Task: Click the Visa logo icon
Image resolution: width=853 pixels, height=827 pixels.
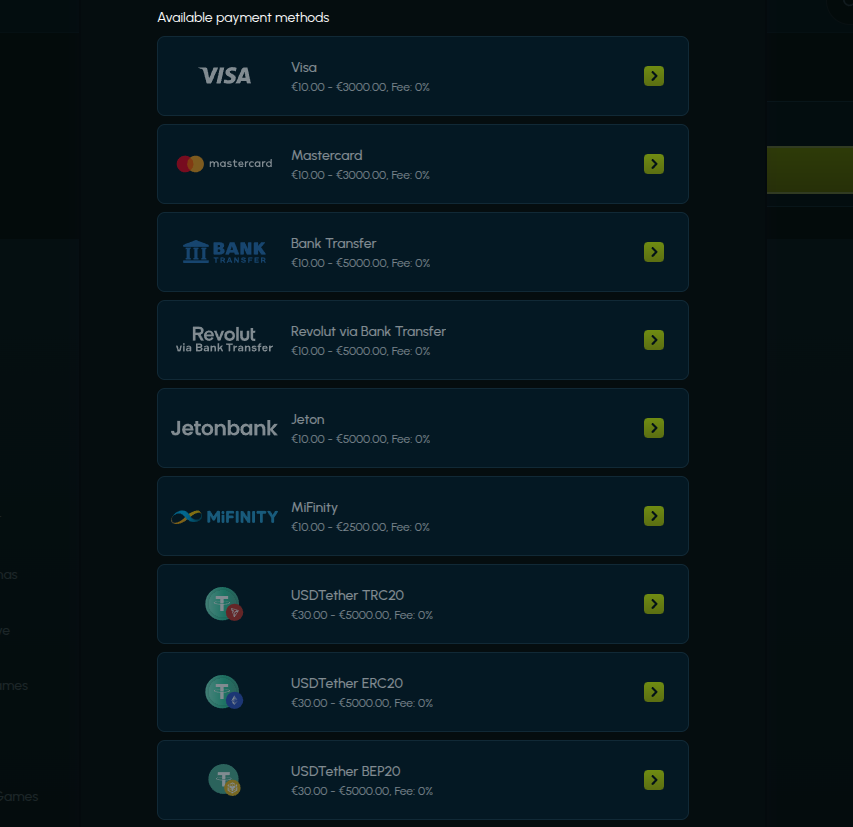Action: coord(225,76)
